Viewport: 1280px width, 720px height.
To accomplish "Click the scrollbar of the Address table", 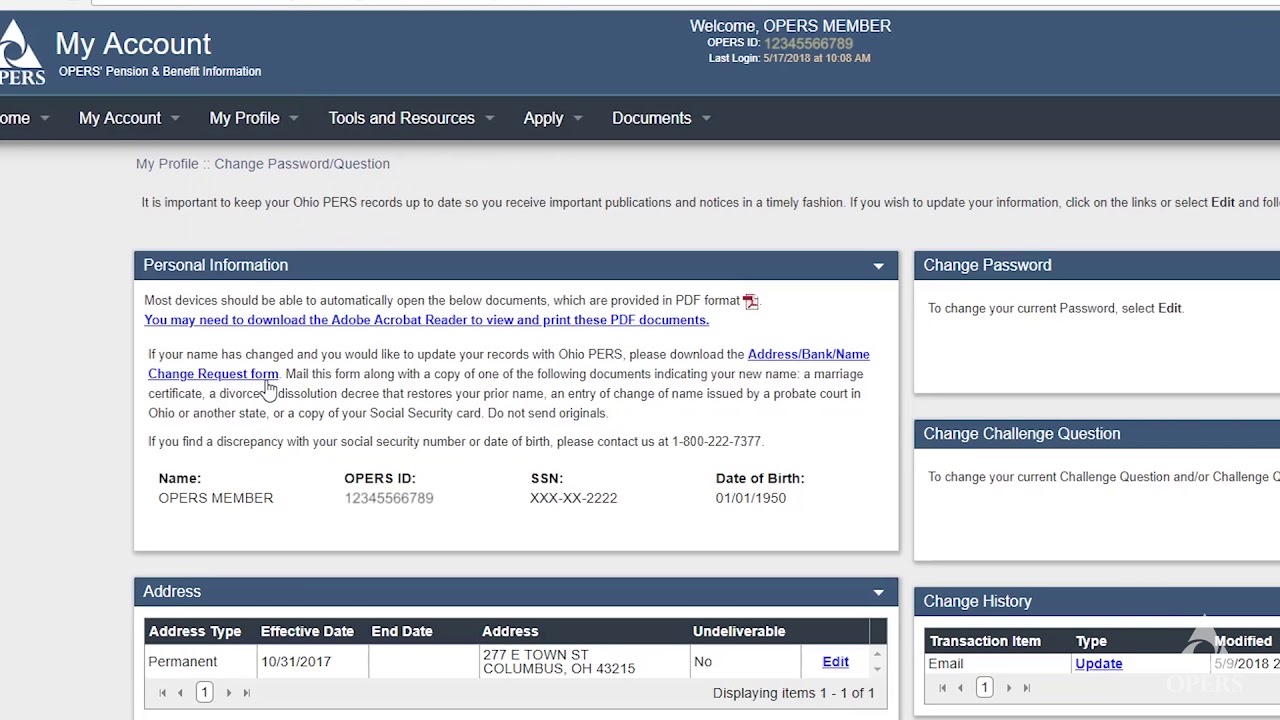I will pos(877,661).
